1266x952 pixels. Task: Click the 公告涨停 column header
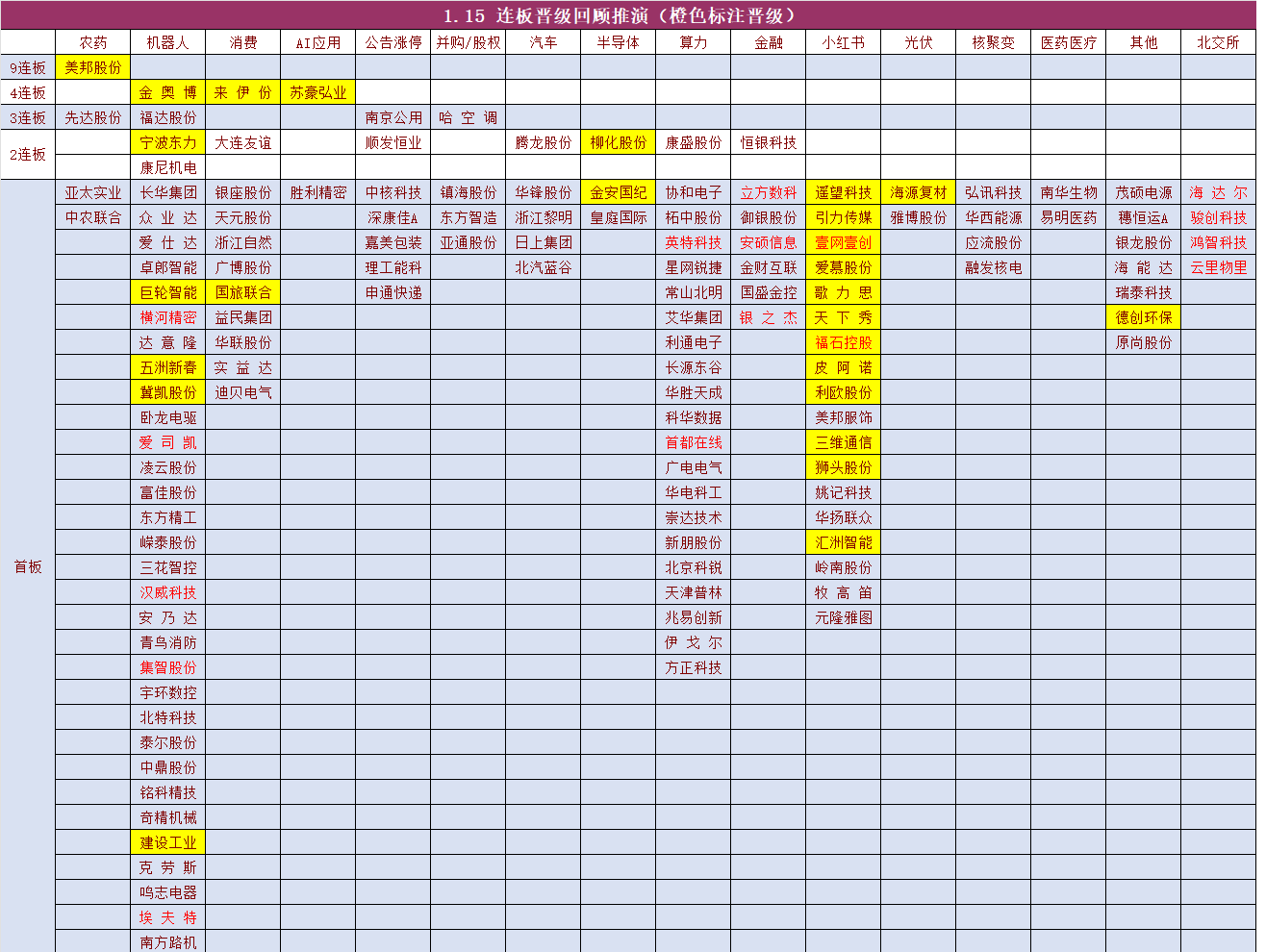393,42
